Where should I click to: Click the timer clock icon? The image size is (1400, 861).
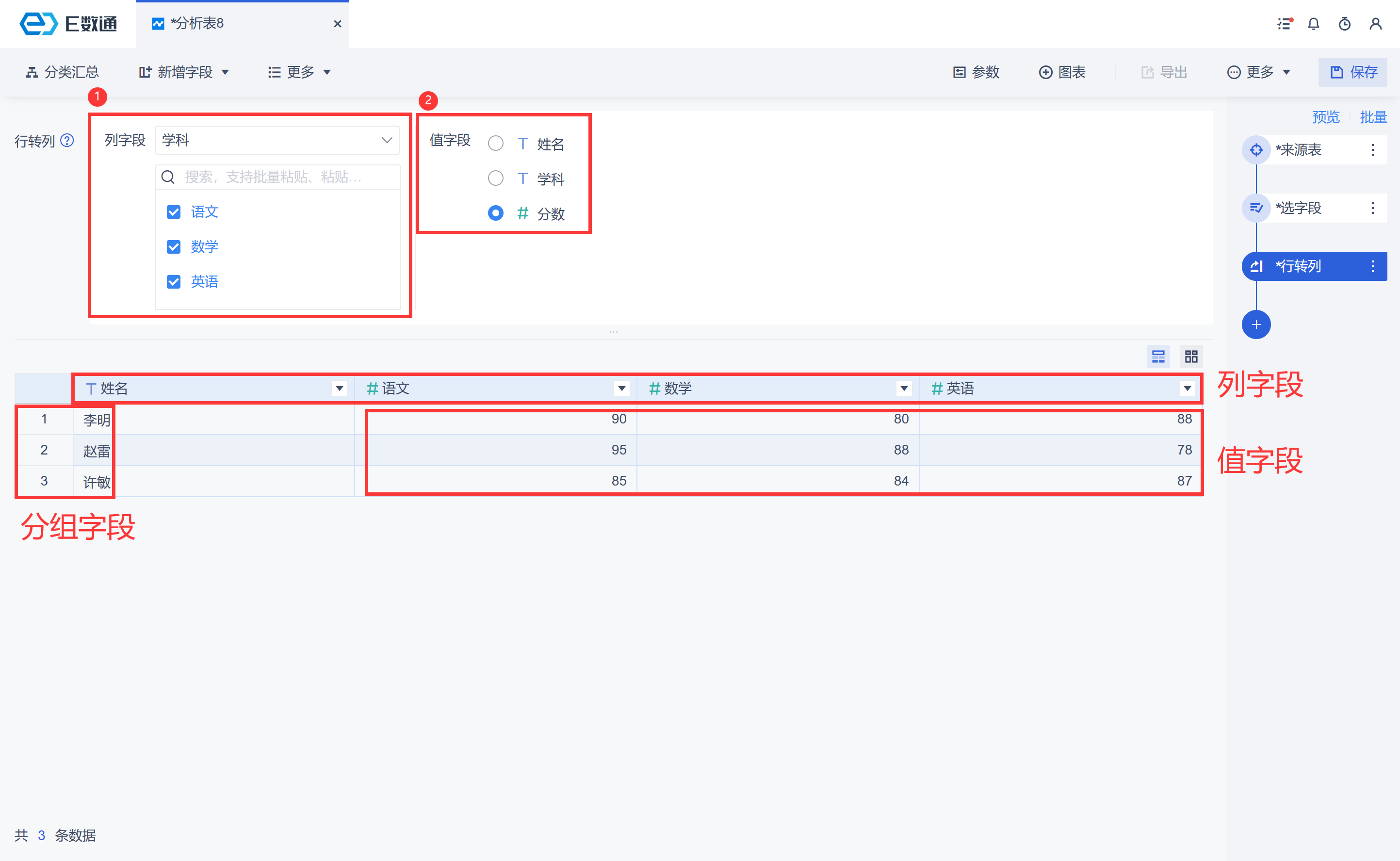[1345, 24]
